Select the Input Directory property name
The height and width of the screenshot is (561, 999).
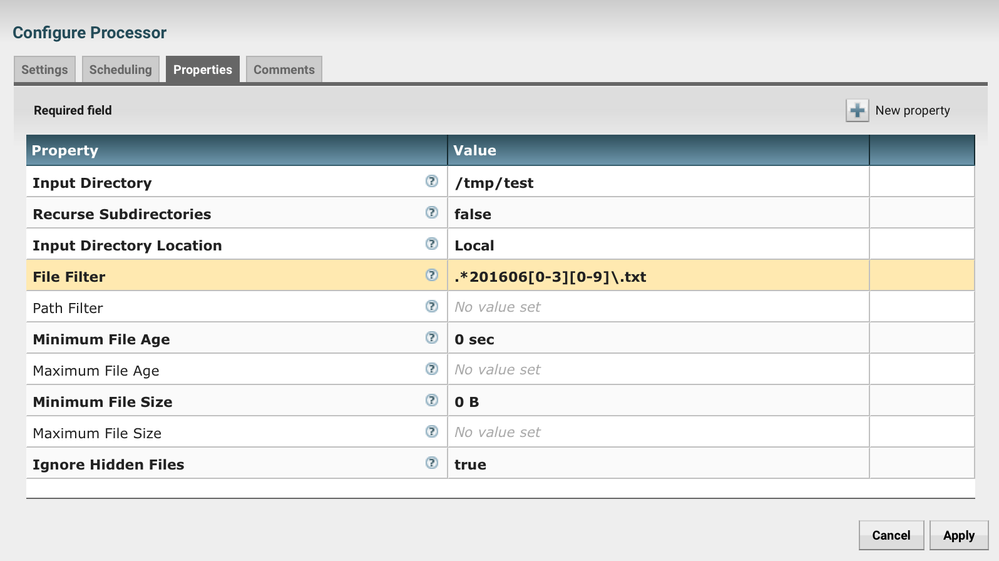[x=92, y=183]
